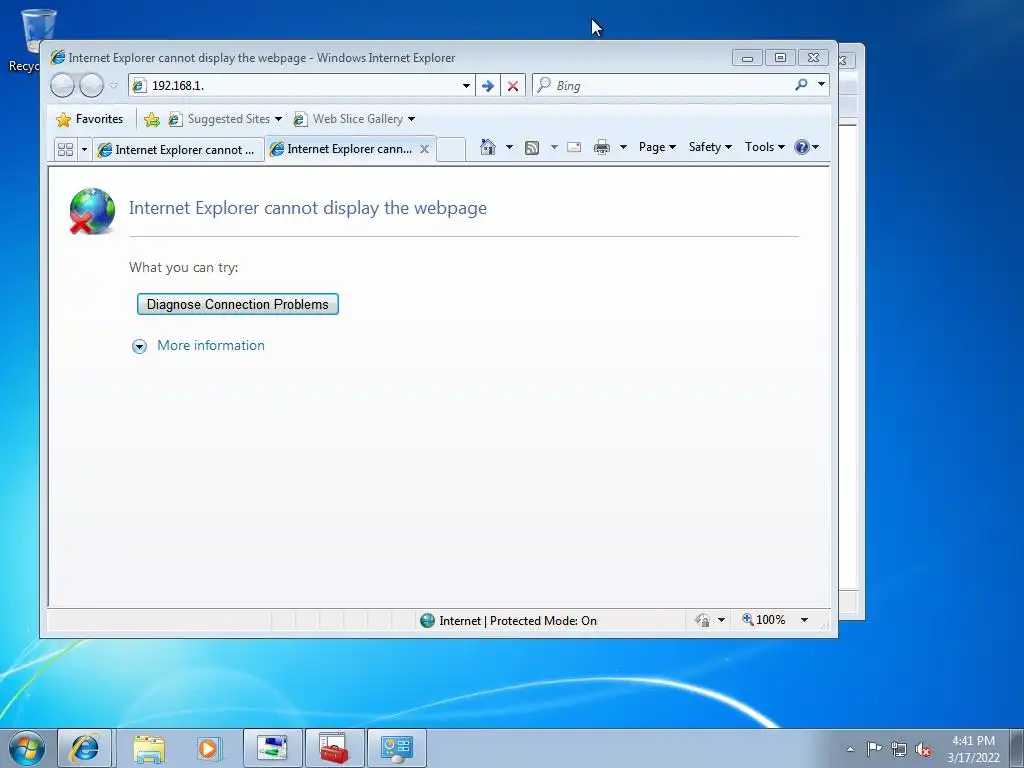Click the network tray icon
The height and width of the screenshot is (768, 1024).
(x=899, y=749)
